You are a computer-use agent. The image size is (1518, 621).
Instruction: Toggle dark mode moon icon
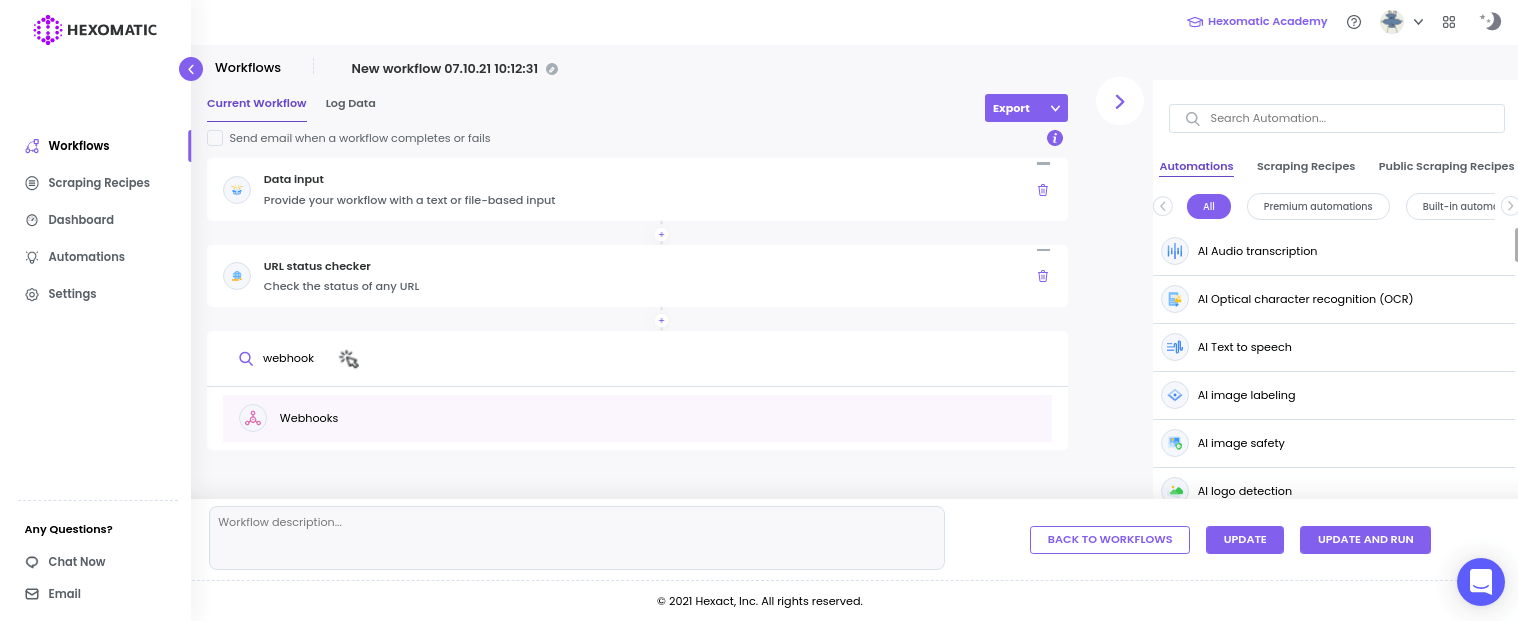click(x=1491, y=21)
